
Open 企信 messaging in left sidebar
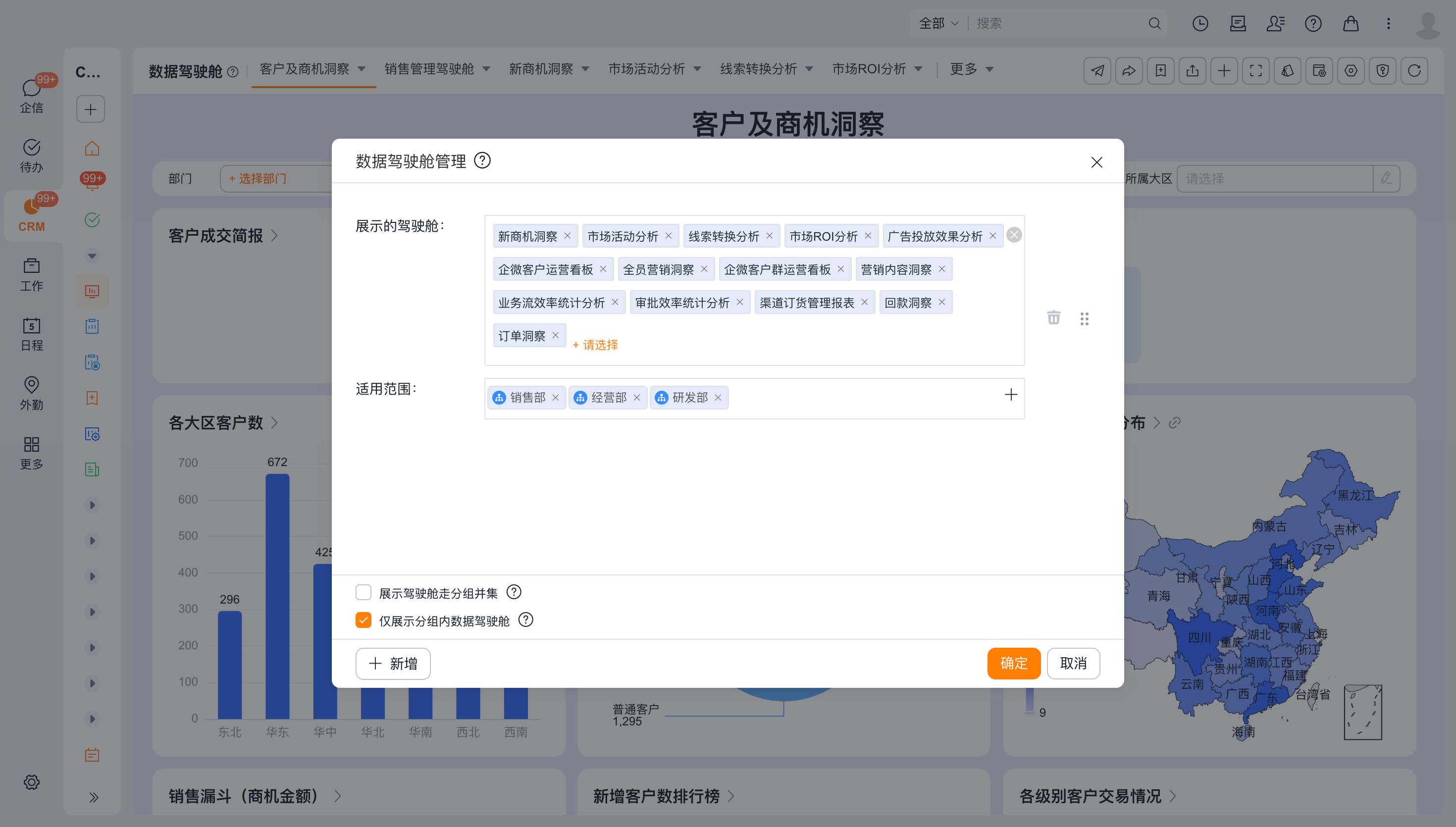pos(31,96)
